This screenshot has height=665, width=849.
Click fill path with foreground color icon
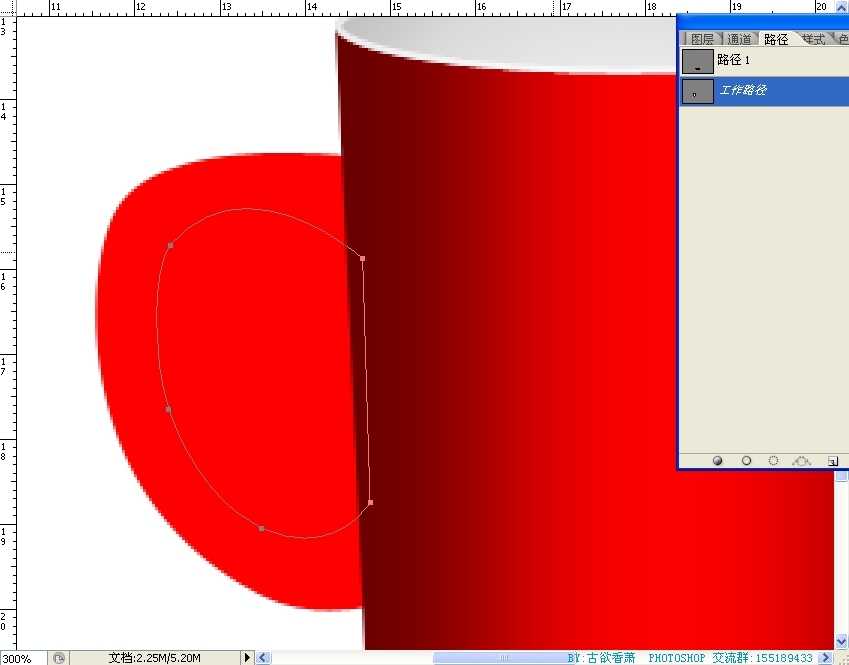tap(718, 461)
